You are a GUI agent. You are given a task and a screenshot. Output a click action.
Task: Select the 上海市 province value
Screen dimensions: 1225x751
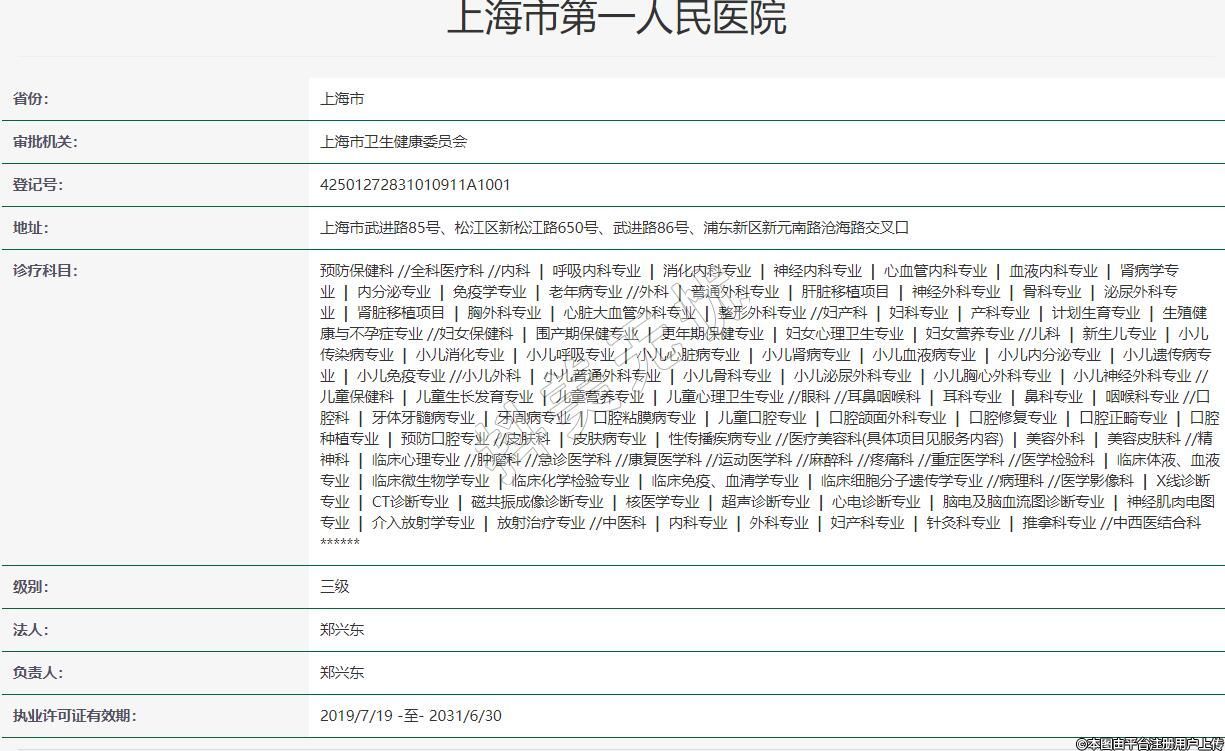(x=342, y=99)
